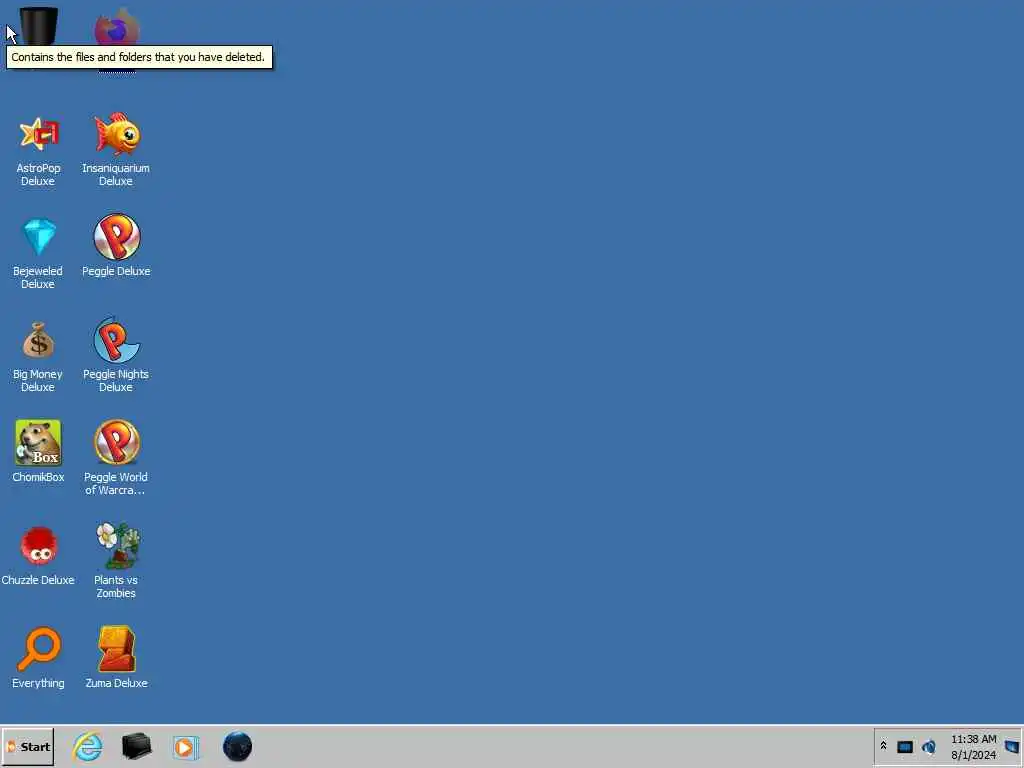Click the Peggle Nights Deluxe label
The image size is (1024, 768).
pos(116,381)
